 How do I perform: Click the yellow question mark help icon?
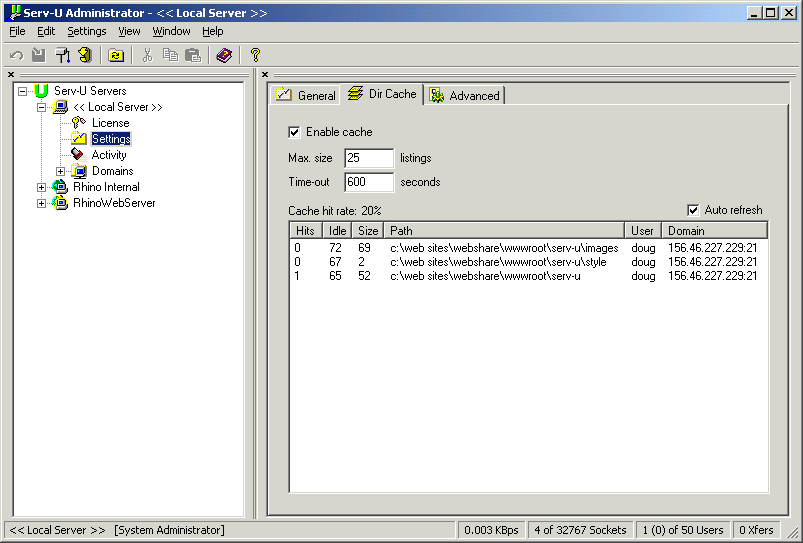coord(255,55)
